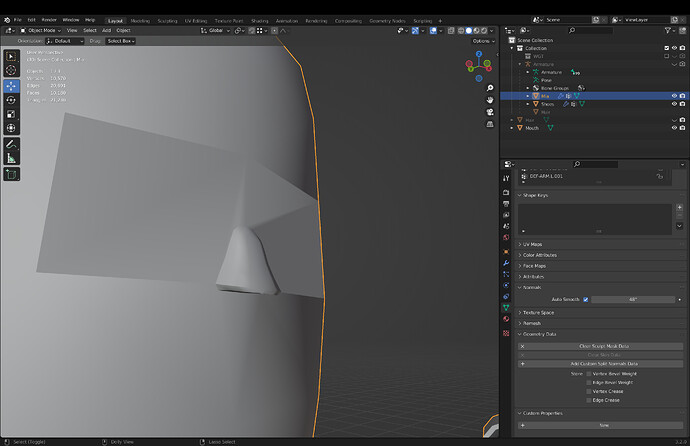Select the Measure tool
The image size is (690, 446).
click(11, 158)
